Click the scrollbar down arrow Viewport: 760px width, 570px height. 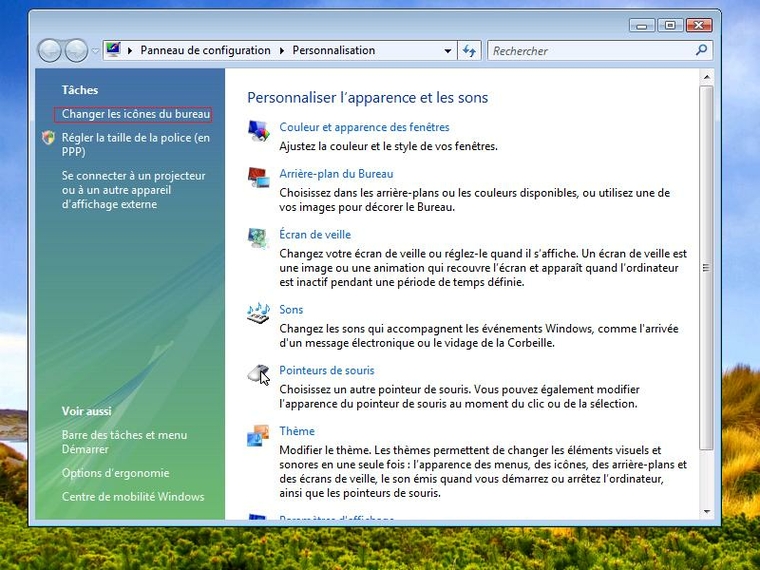coord(707,511)
